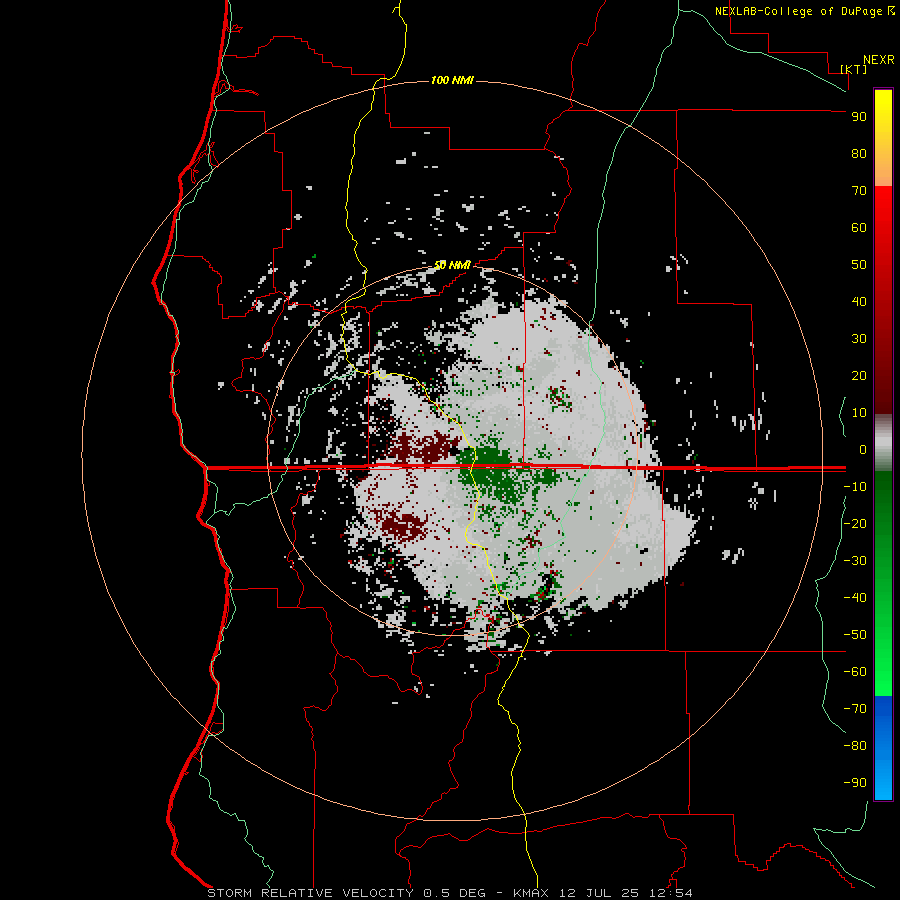The image size is (900, 900).
Task: Pick the gray zero-velocity color bar segment
Action: pos(883,443)
